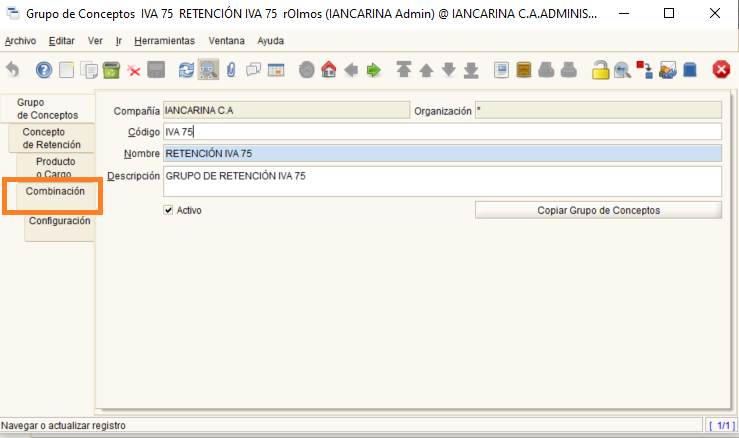This screenshot has width=739, height=438.
Task: Go to previous record up arrow
Action: click(x=426, y=70)
